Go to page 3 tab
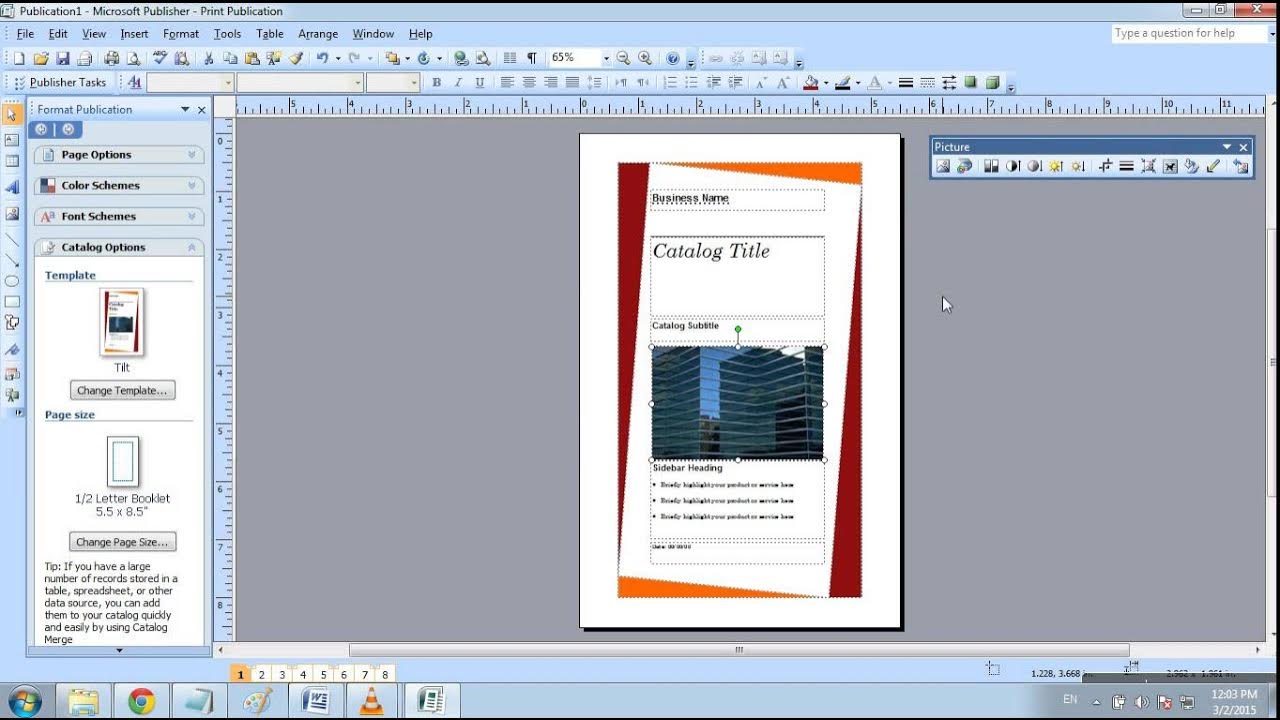This screenshot has width=1280, height=720. 283,675
